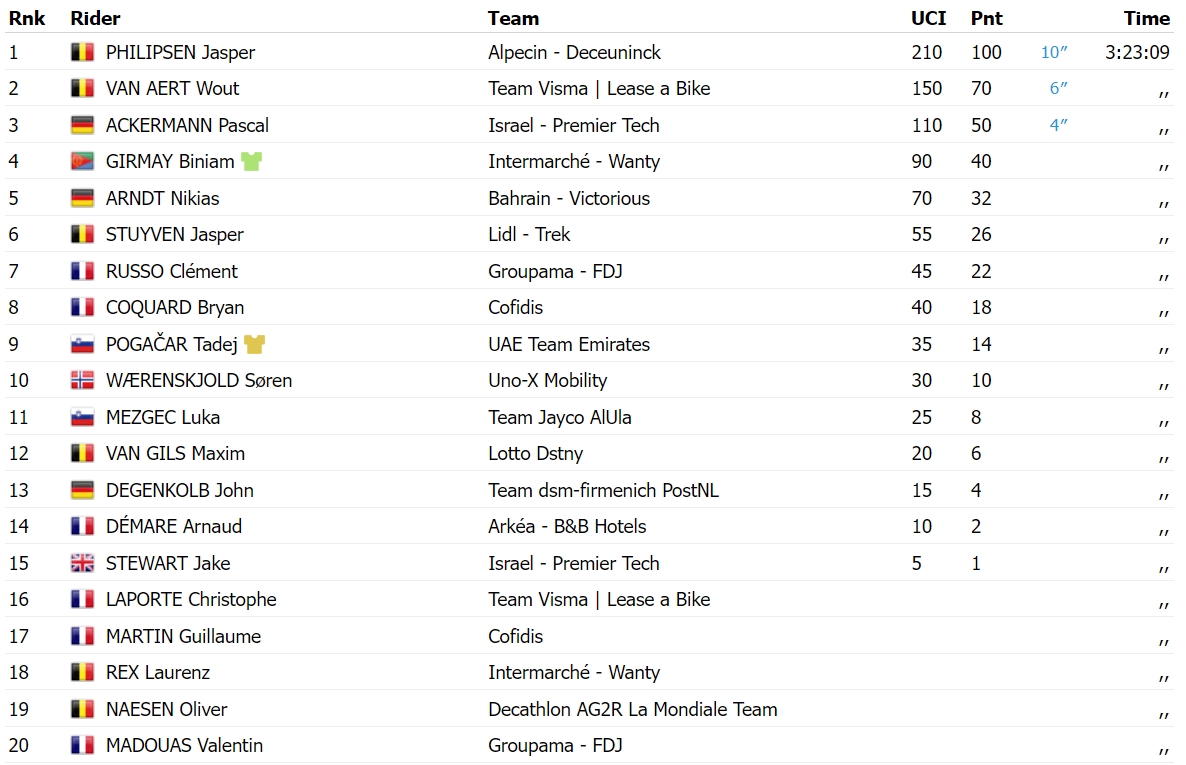
Task: Click the Time column header
Action: coord(1147,18)
